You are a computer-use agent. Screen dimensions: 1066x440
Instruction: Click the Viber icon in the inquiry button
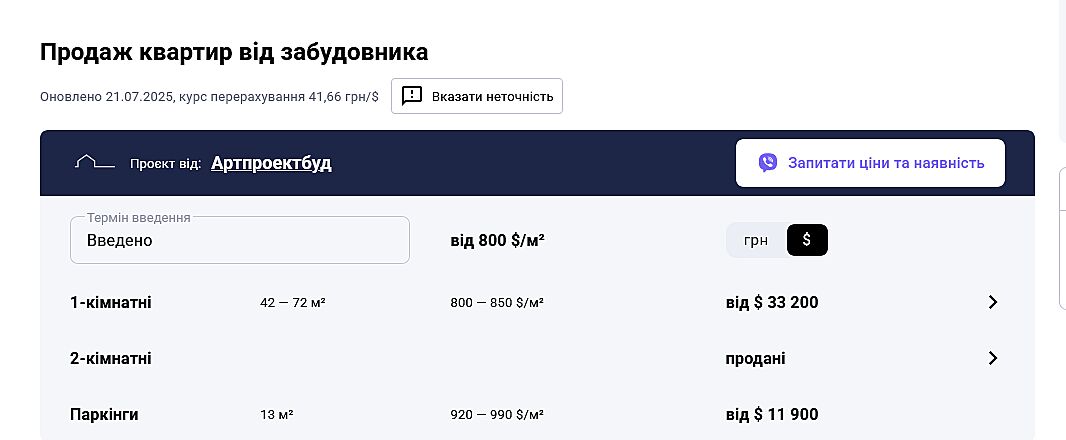point(768,163)
